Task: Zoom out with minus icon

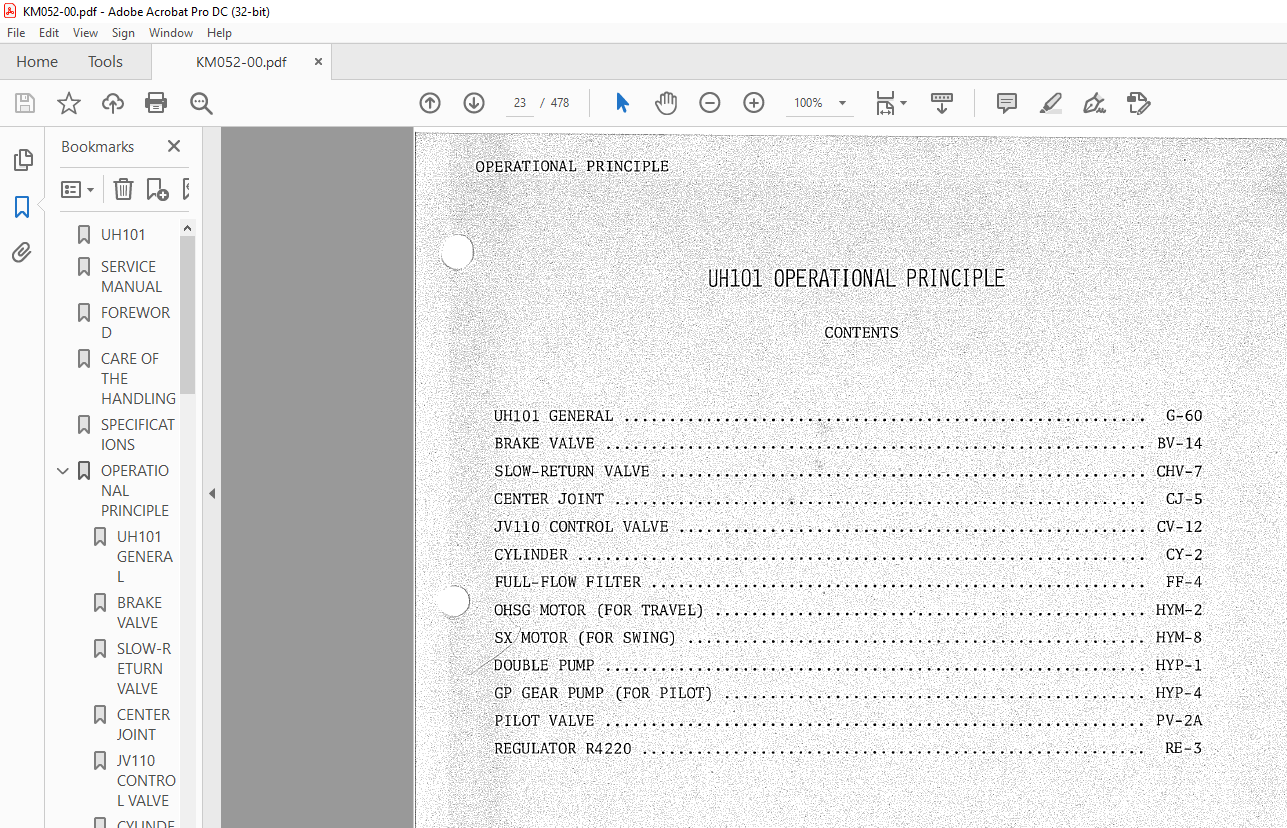Action: pyautogui.click(x=710, y=103)
